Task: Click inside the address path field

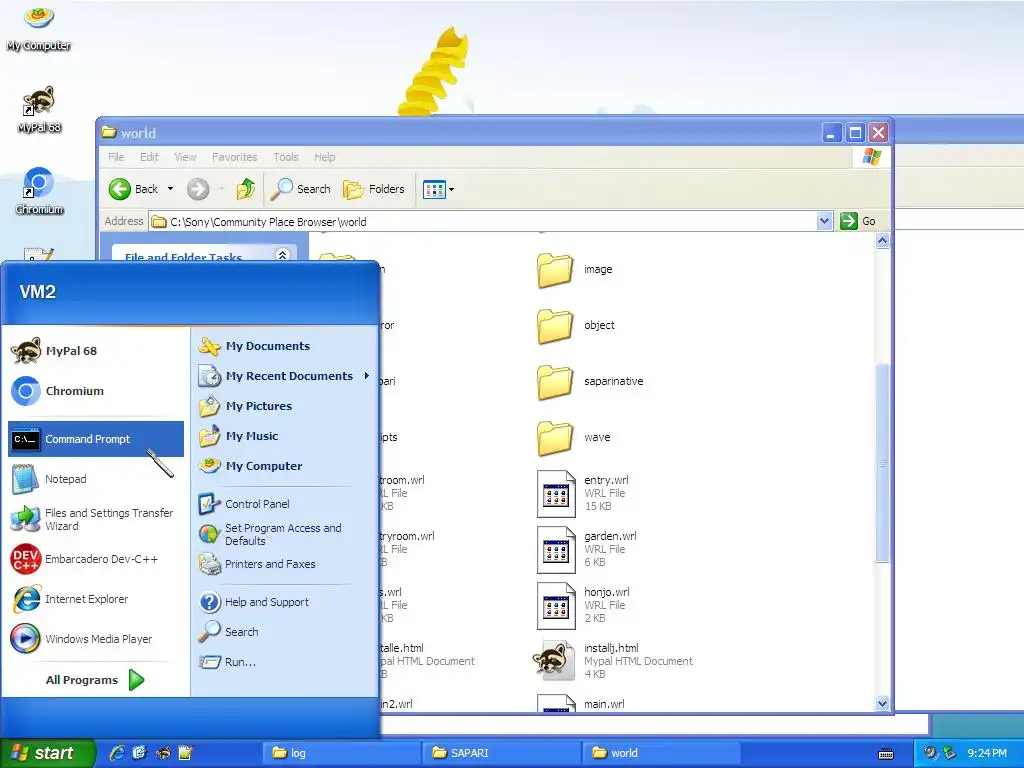Action: (483, 221)
